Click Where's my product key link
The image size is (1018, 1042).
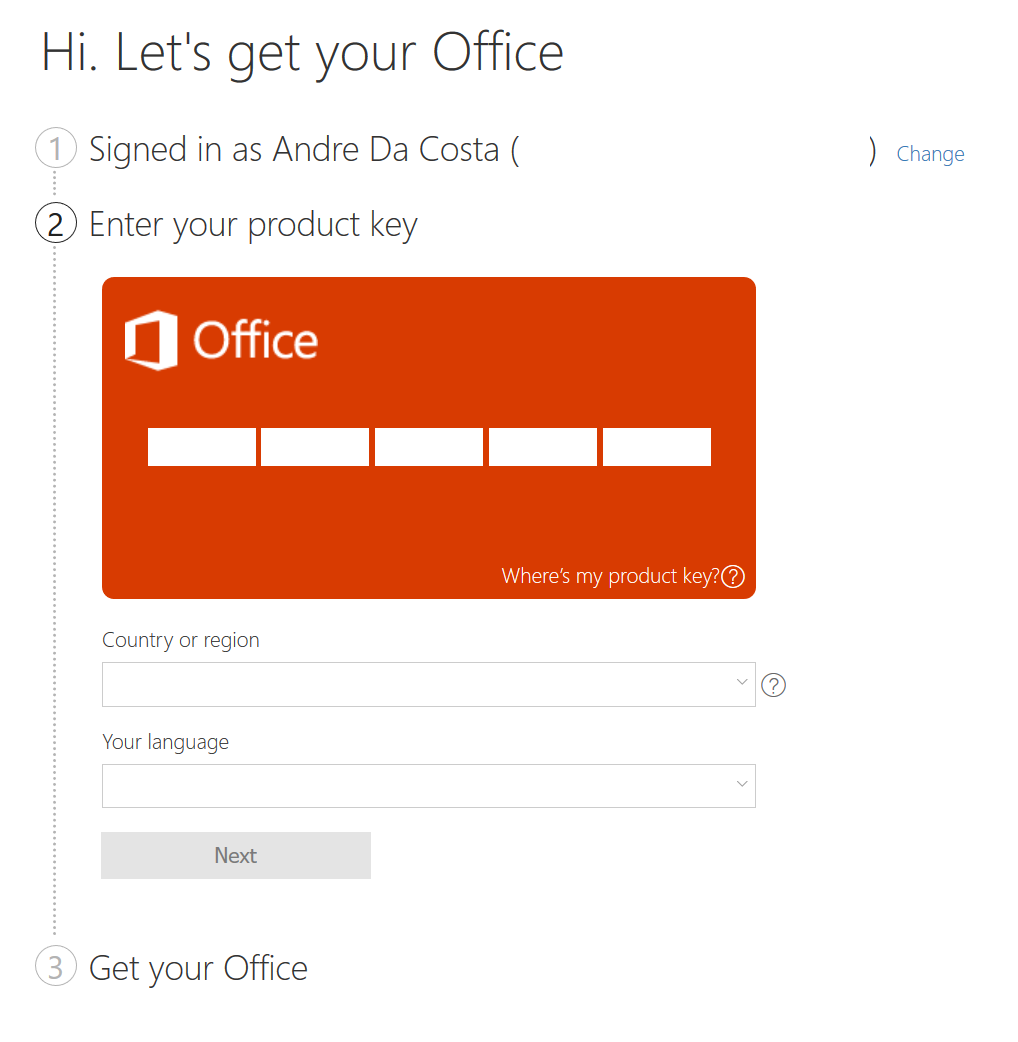pyautogui.click(x=610, y=576)
